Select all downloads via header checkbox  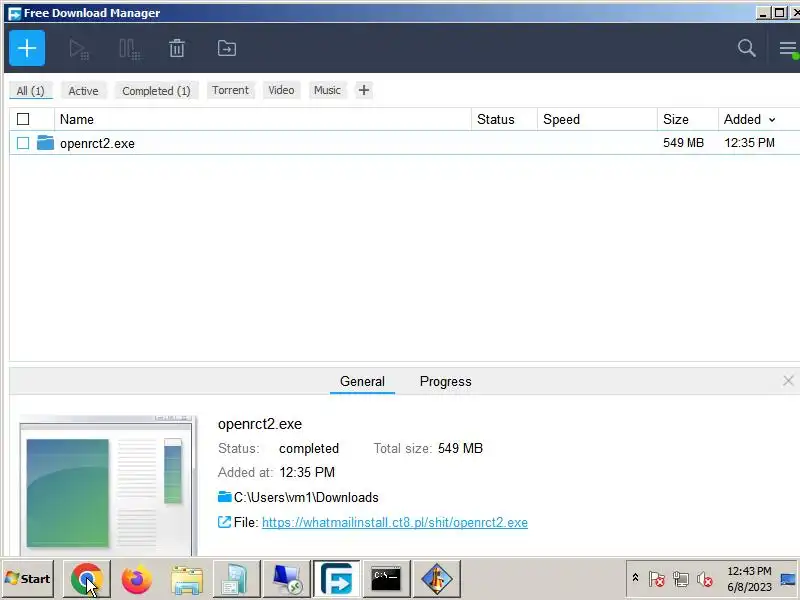(23, 119)
